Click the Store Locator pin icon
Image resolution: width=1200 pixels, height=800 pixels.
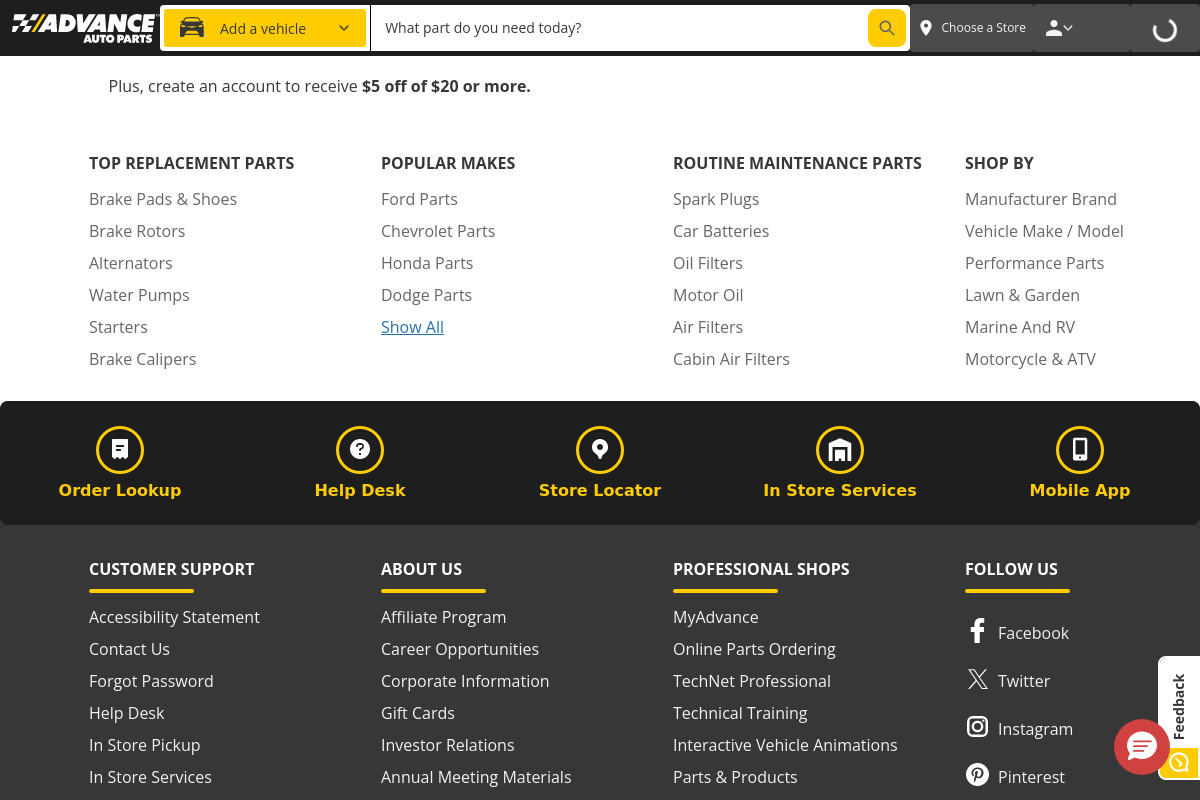[x=600, y=450]
